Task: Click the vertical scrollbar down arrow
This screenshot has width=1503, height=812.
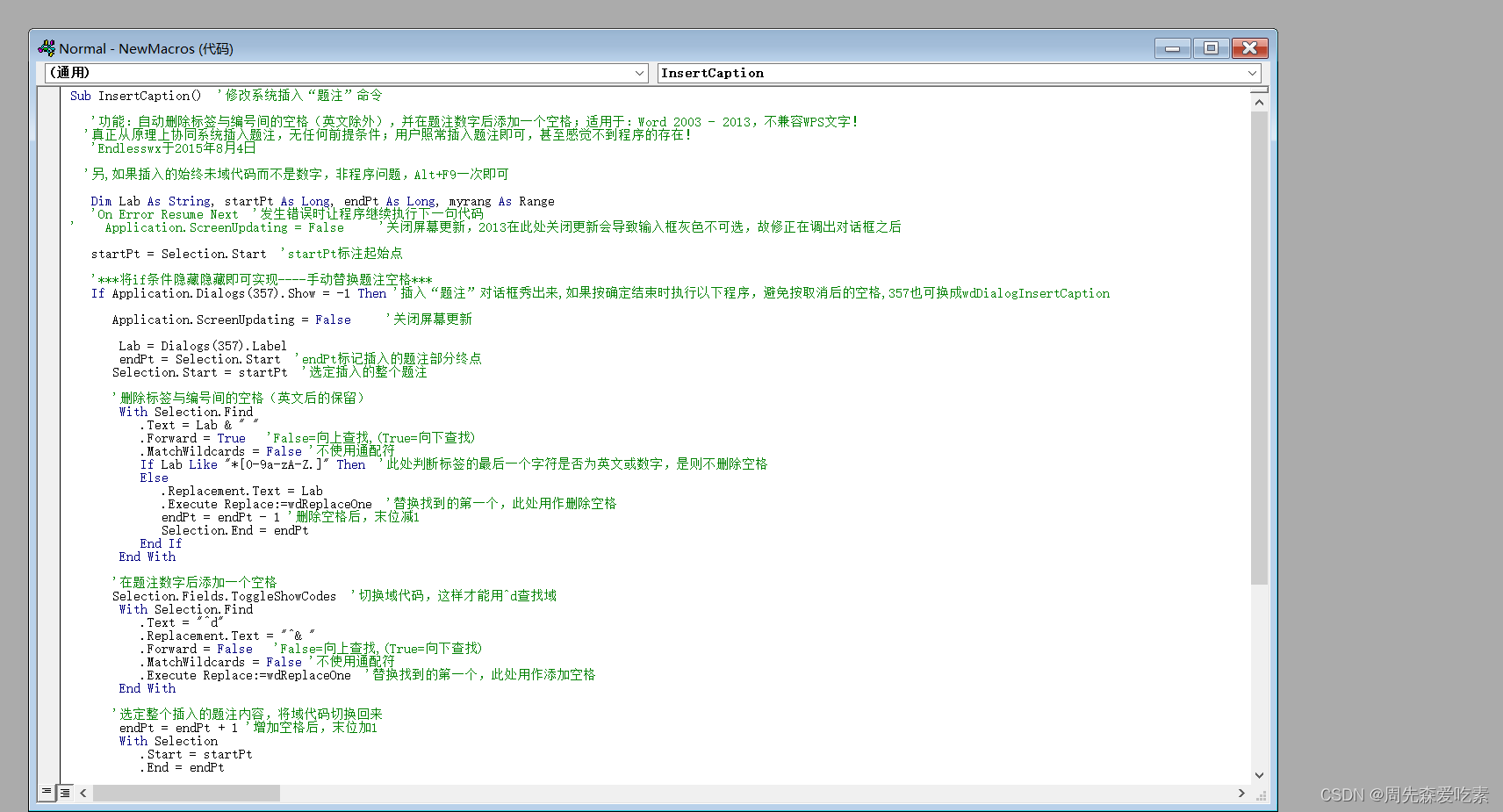Action: 1259,775
